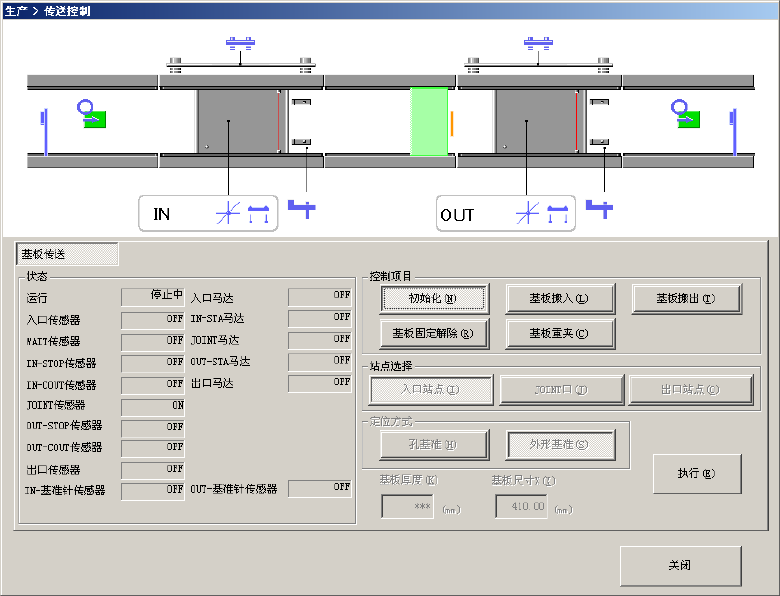Click the OUT station positioning cross icon
The width and height of the screenshot is (780, 596).
(x=527, y=213)
